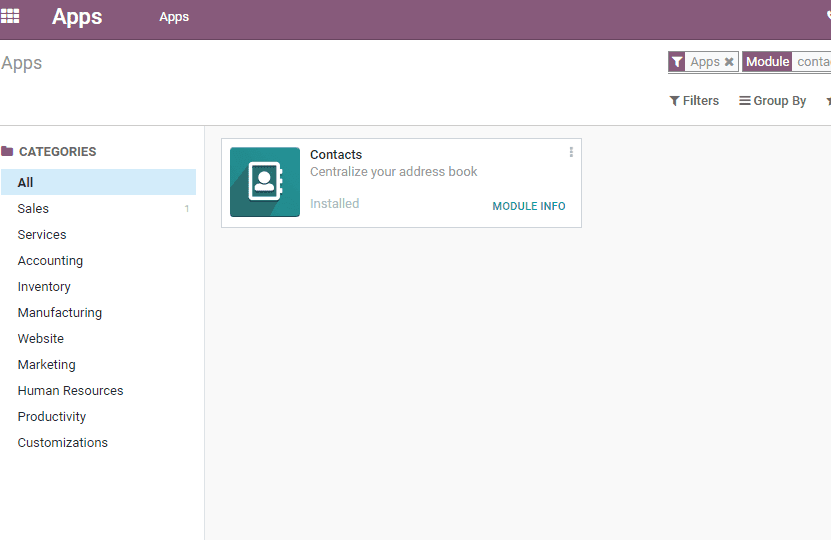Image resolution: width=831 pixels, height=540 pixels.
Task: Click the Apps menu item in top bar
Action: click(174, 17)
